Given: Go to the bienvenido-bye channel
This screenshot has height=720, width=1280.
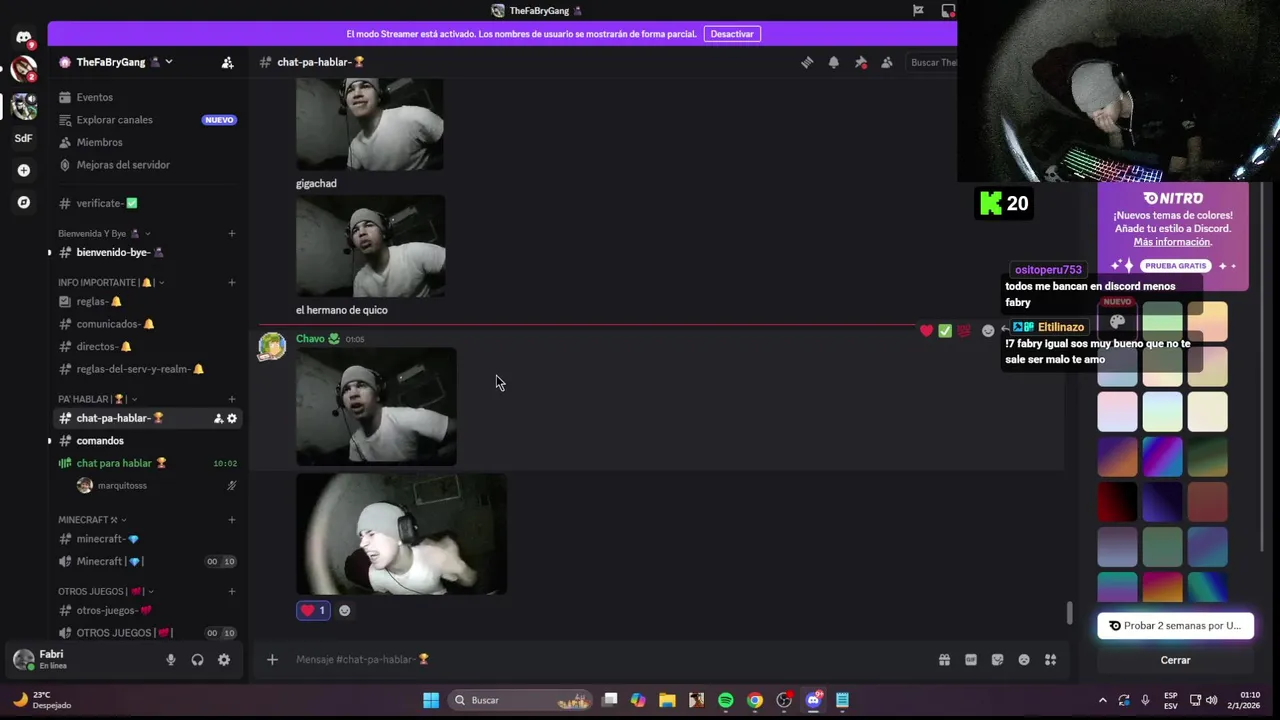Looking at the screenshot, I should (x=148, y=252).
